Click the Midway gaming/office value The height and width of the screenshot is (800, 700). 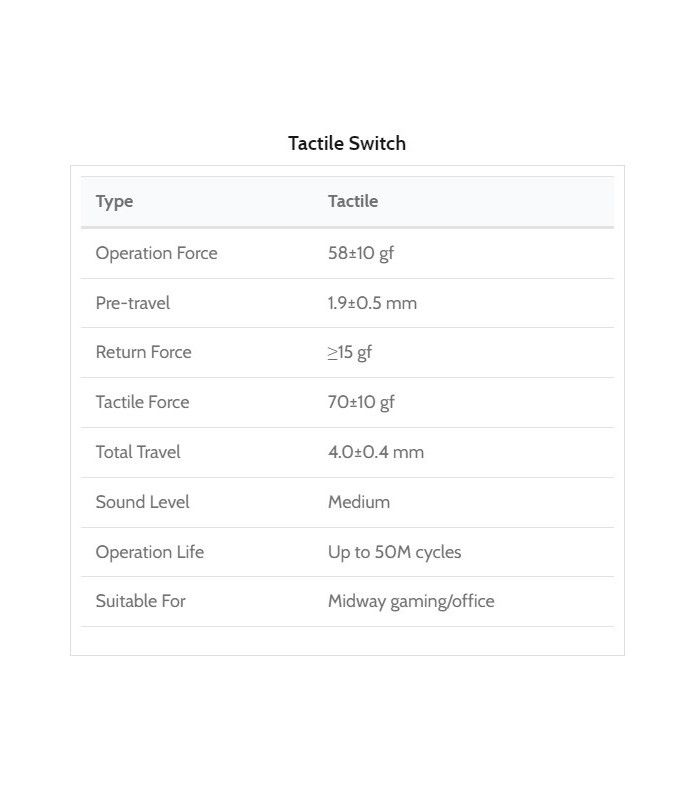pyautogui.click(x=411, y=601)
